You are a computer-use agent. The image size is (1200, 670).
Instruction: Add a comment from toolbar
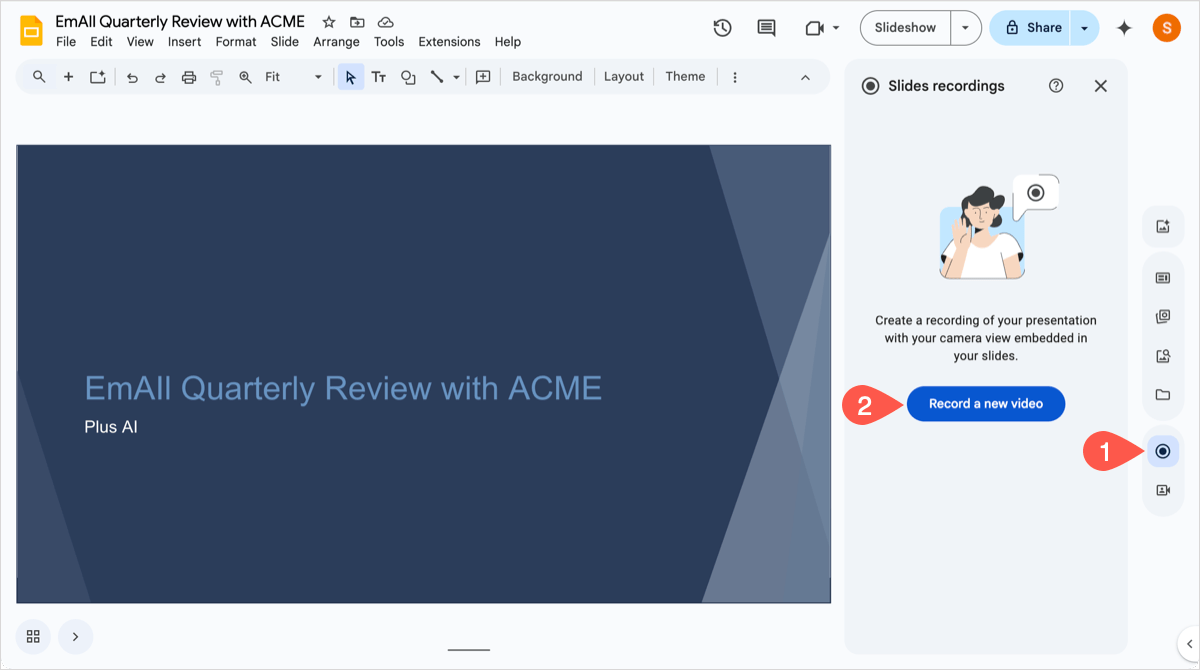(483, 77)
